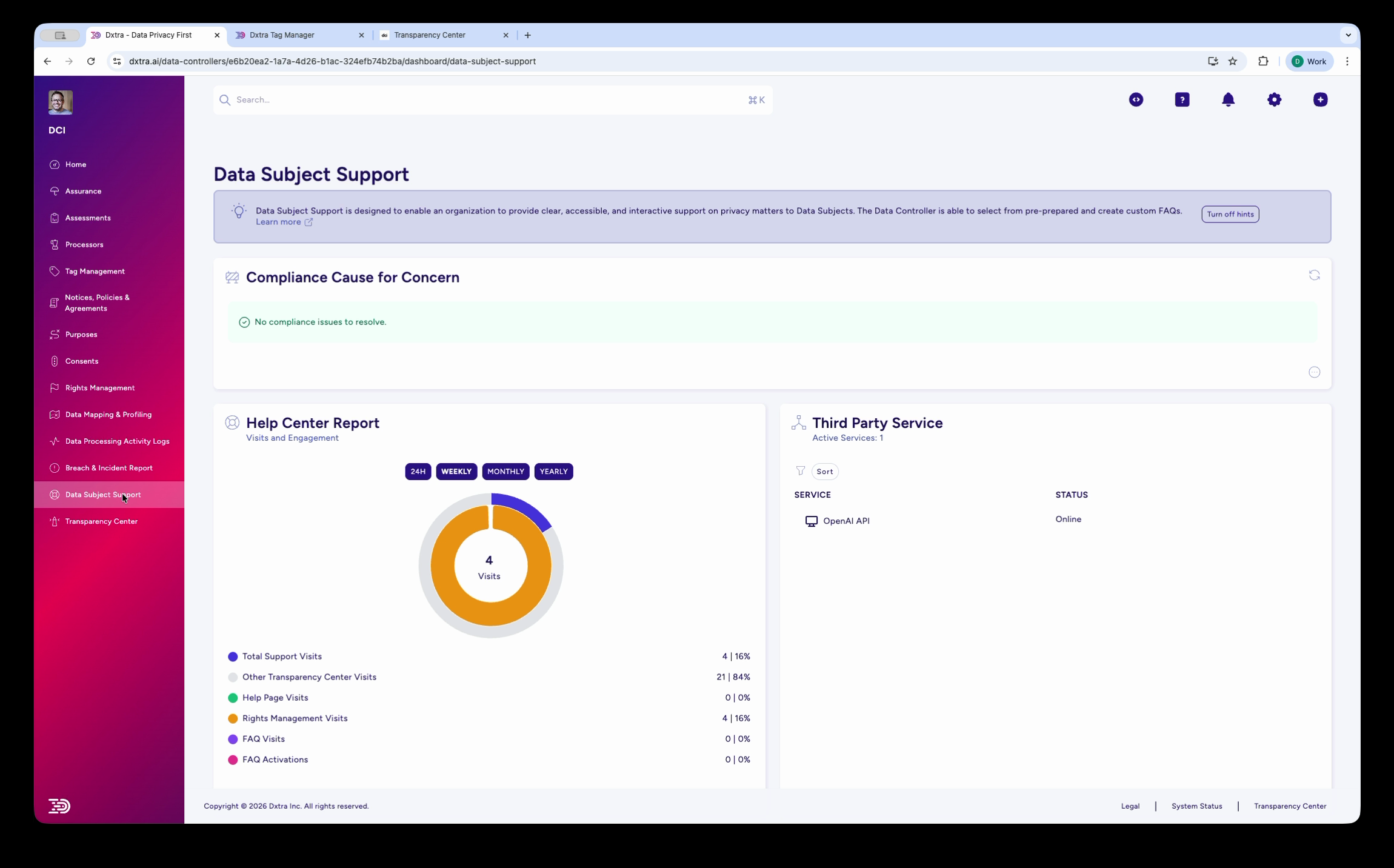Turn off hints on the info banner
The height and width of the screenshot is (868, 1394).
click(1229, 214)
